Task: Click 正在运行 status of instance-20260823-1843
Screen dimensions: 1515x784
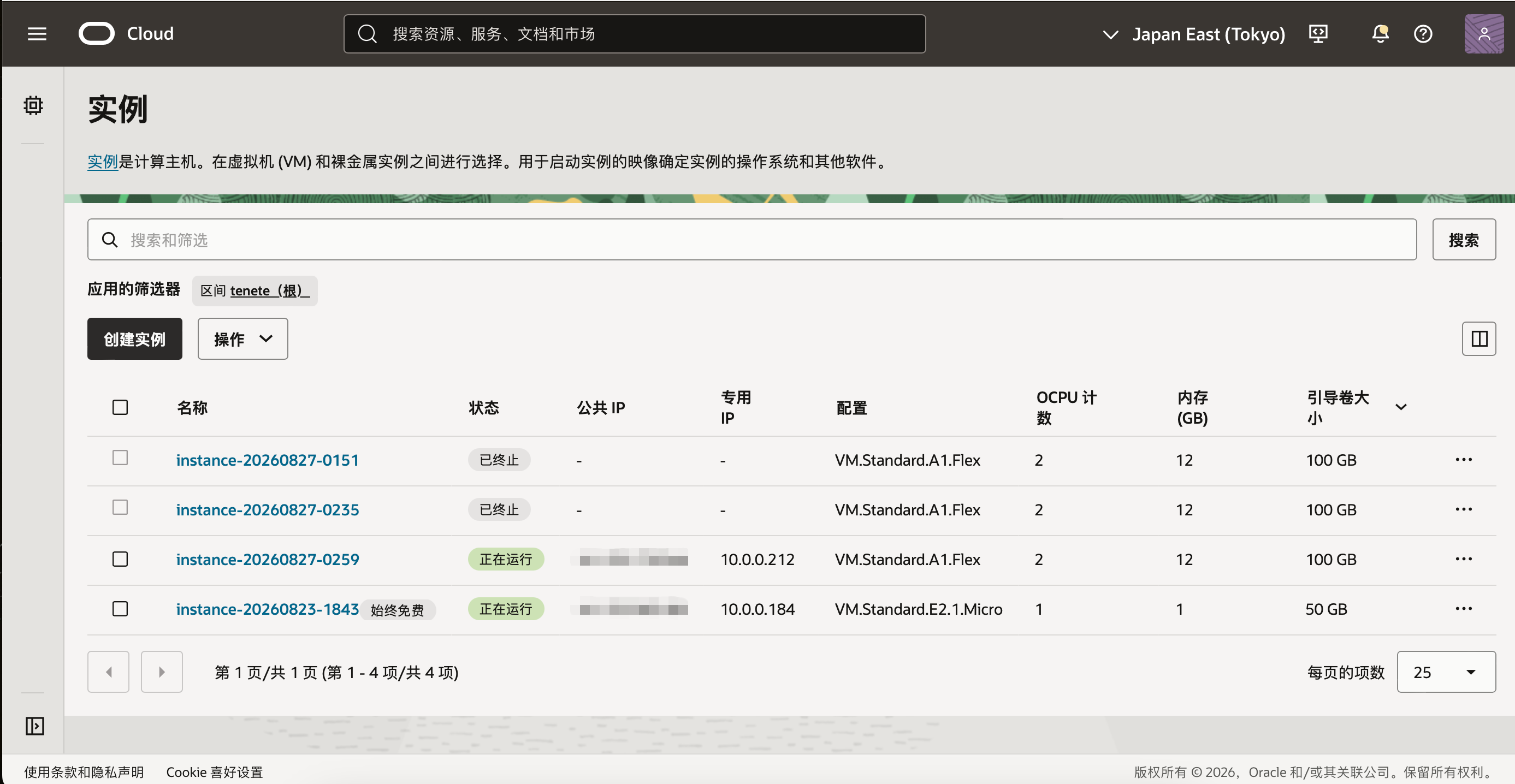Action: click(x=506, y=609)
